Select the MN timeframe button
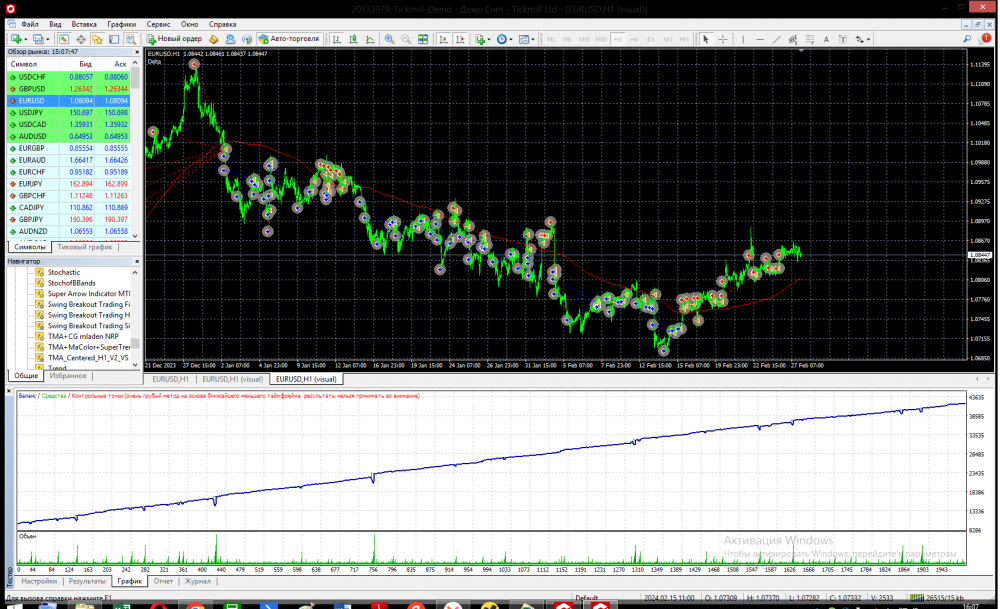The height and width of the screenshot is (609, 1000). (x=684, y=39)
